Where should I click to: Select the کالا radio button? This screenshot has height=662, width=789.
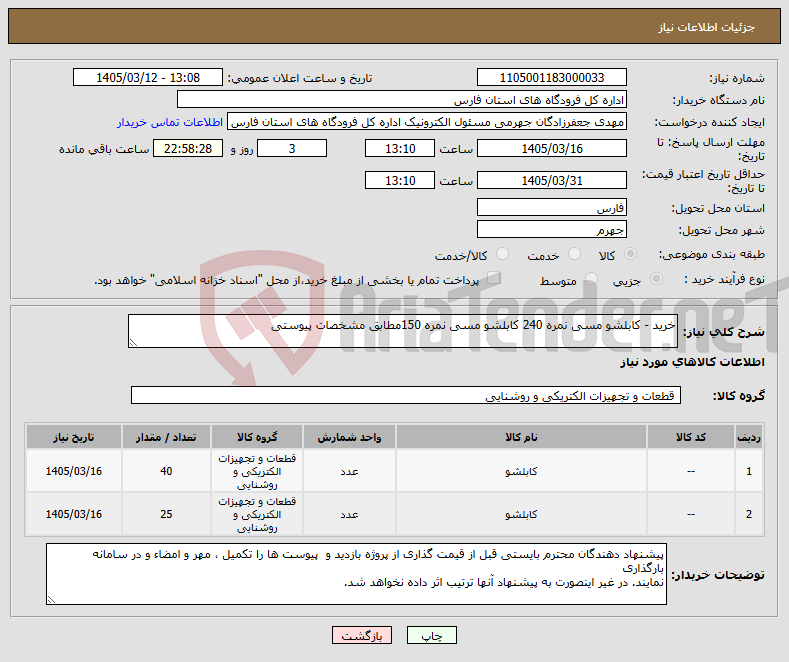(630, 254)
